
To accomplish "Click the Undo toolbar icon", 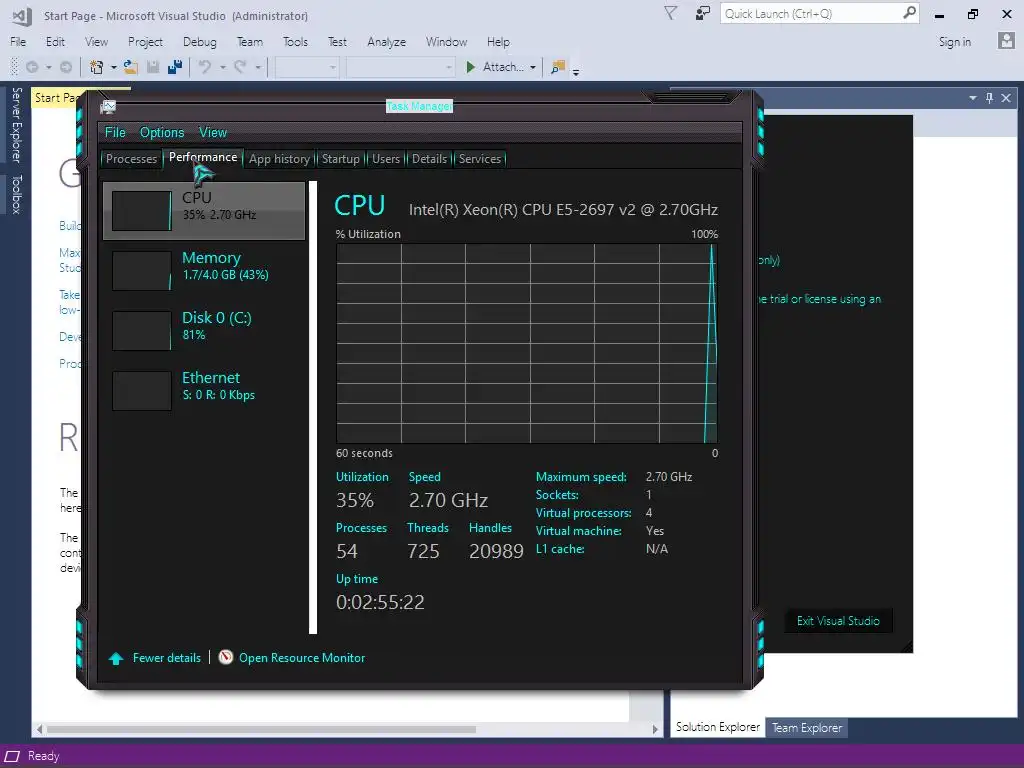I will pos(205,67).
